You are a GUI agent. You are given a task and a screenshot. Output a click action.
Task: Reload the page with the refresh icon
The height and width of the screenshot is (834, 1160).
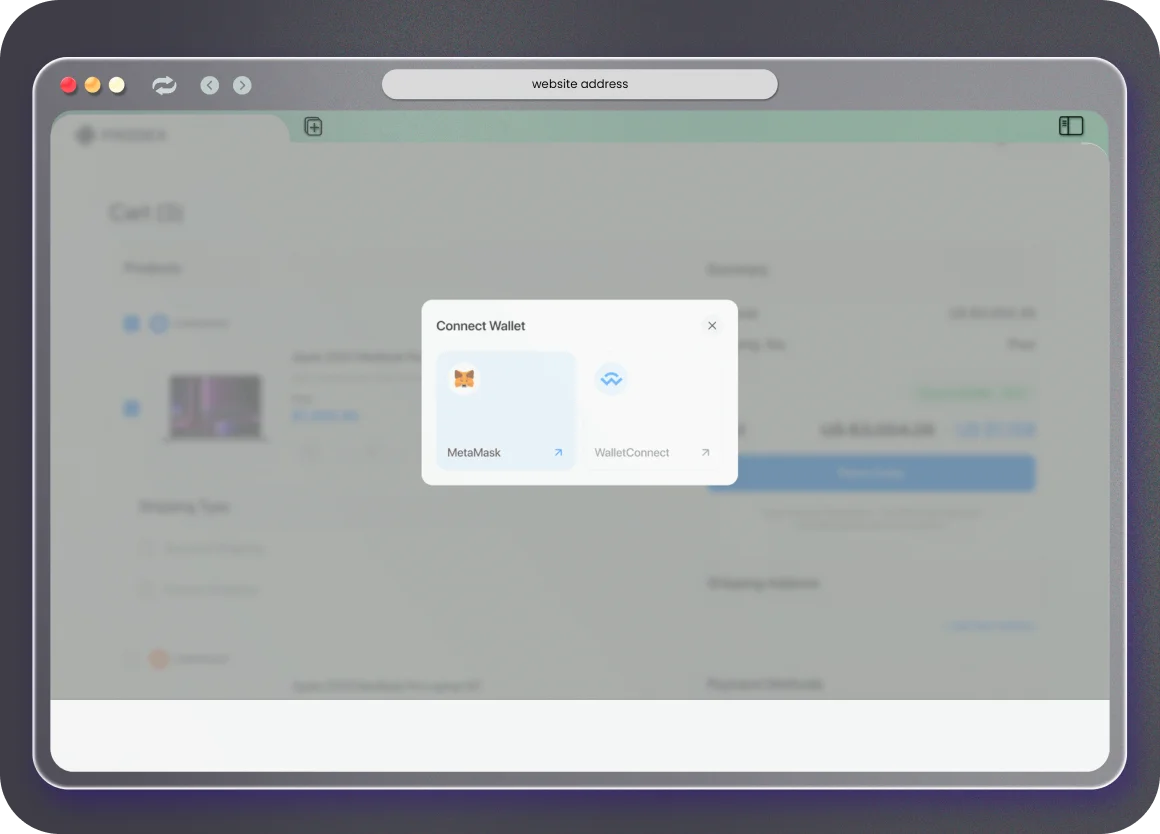coord(164,85)
